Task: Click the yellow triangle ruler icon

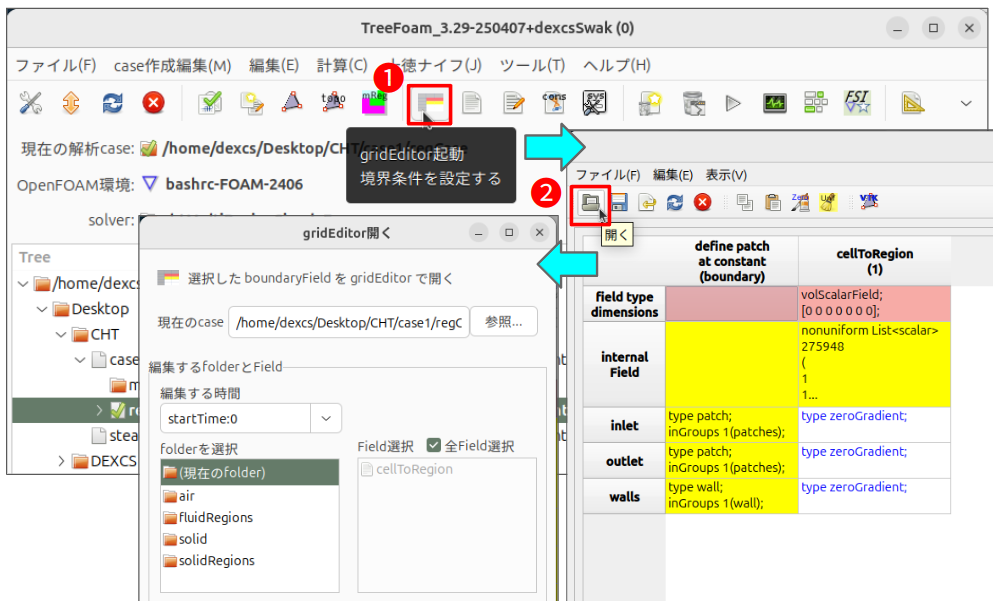Action: (913, 103)
